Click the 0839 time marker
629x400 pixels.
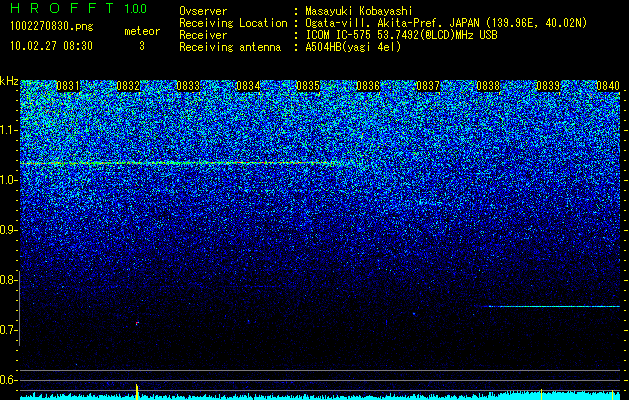pyautogui.click(x=548, y=86)
